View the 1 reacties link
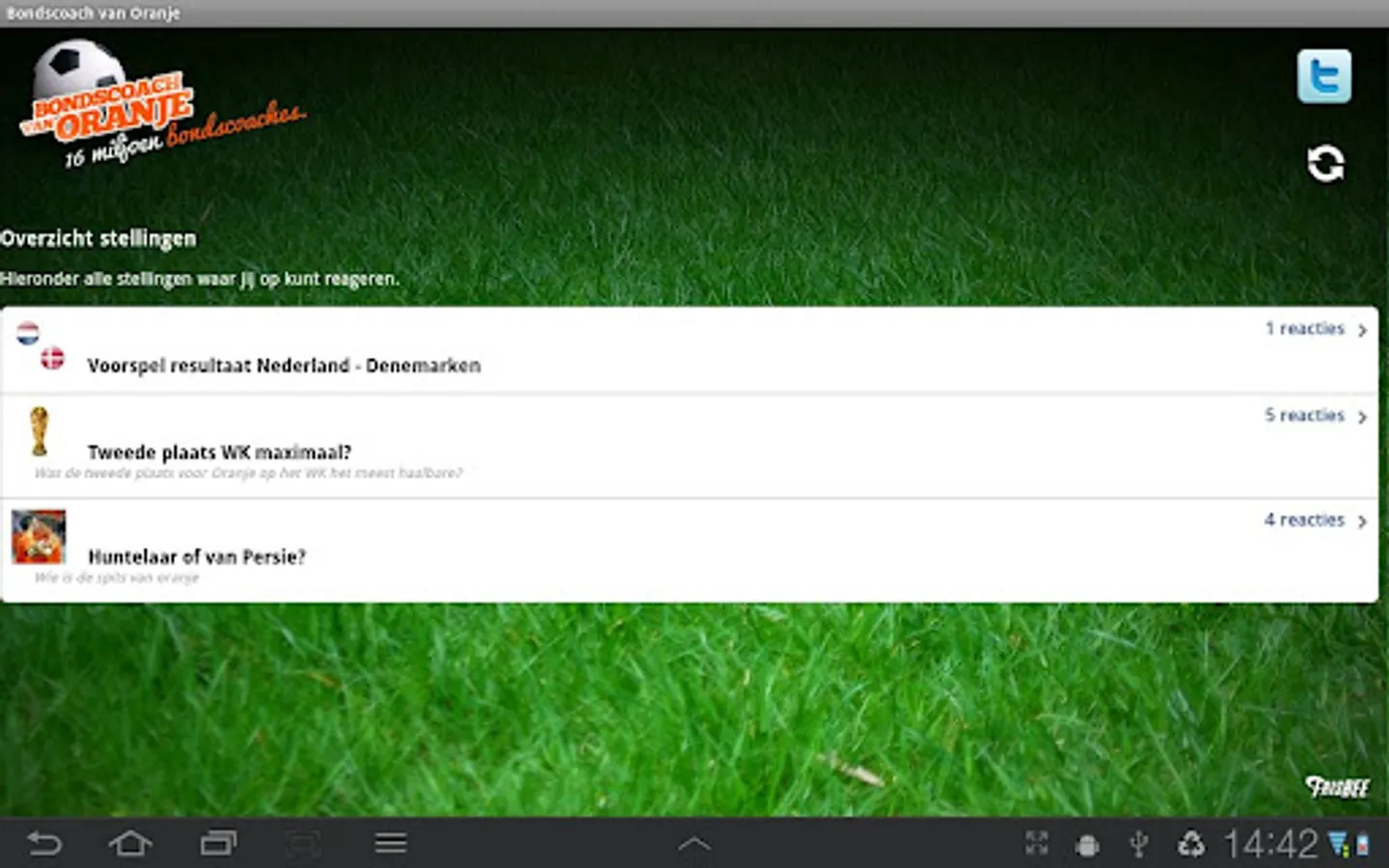This screenshot has width=1389, height=868. tap(1304, 329)
